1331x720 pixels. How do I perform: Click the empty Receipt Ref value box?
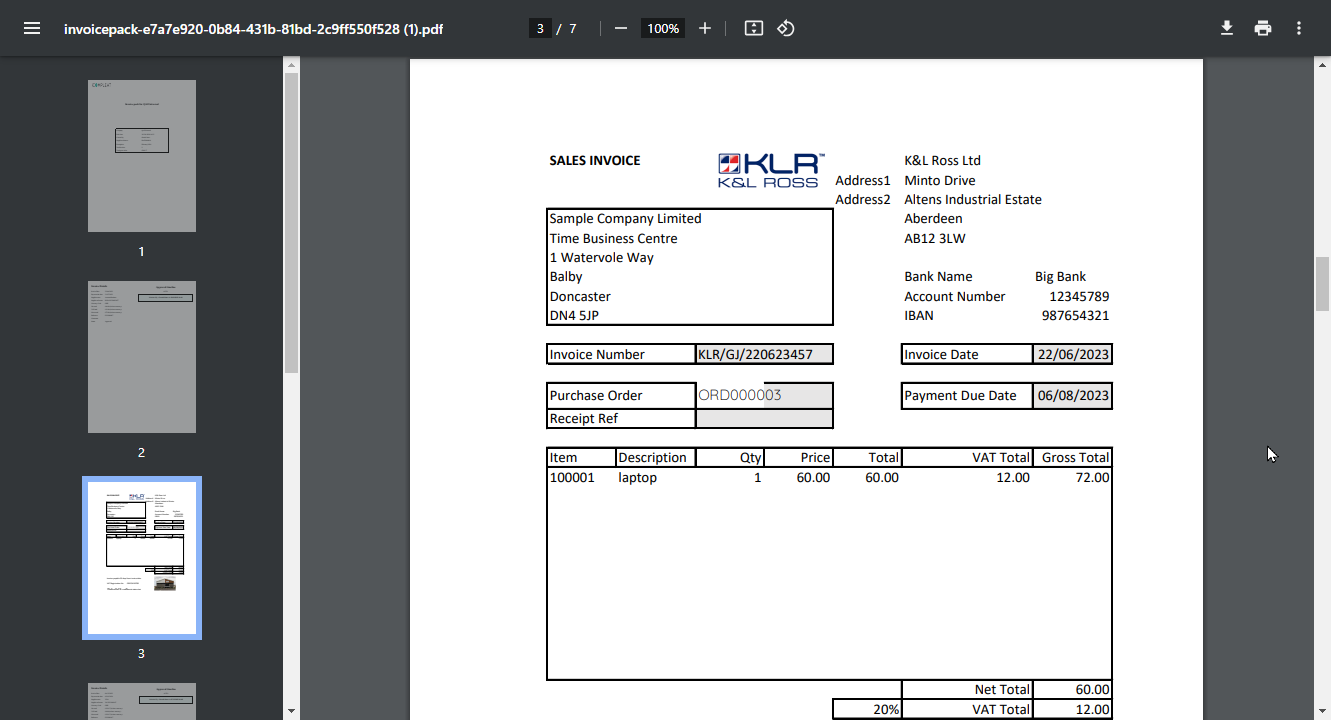(764, 418)
